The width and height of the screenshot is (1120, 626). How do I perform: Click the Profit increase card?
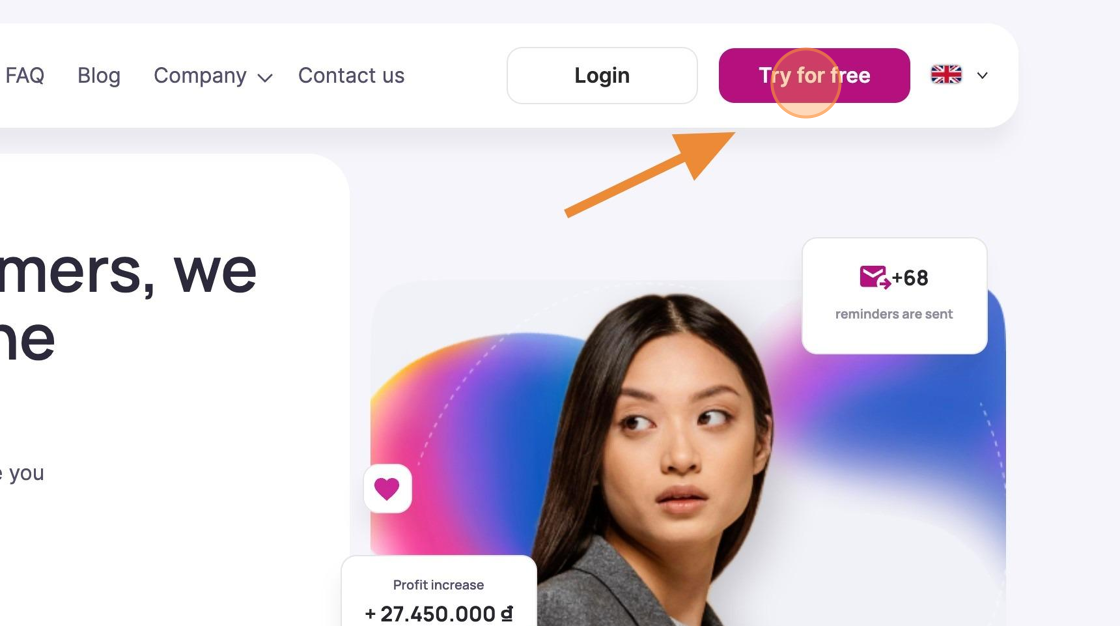(439, 591)
